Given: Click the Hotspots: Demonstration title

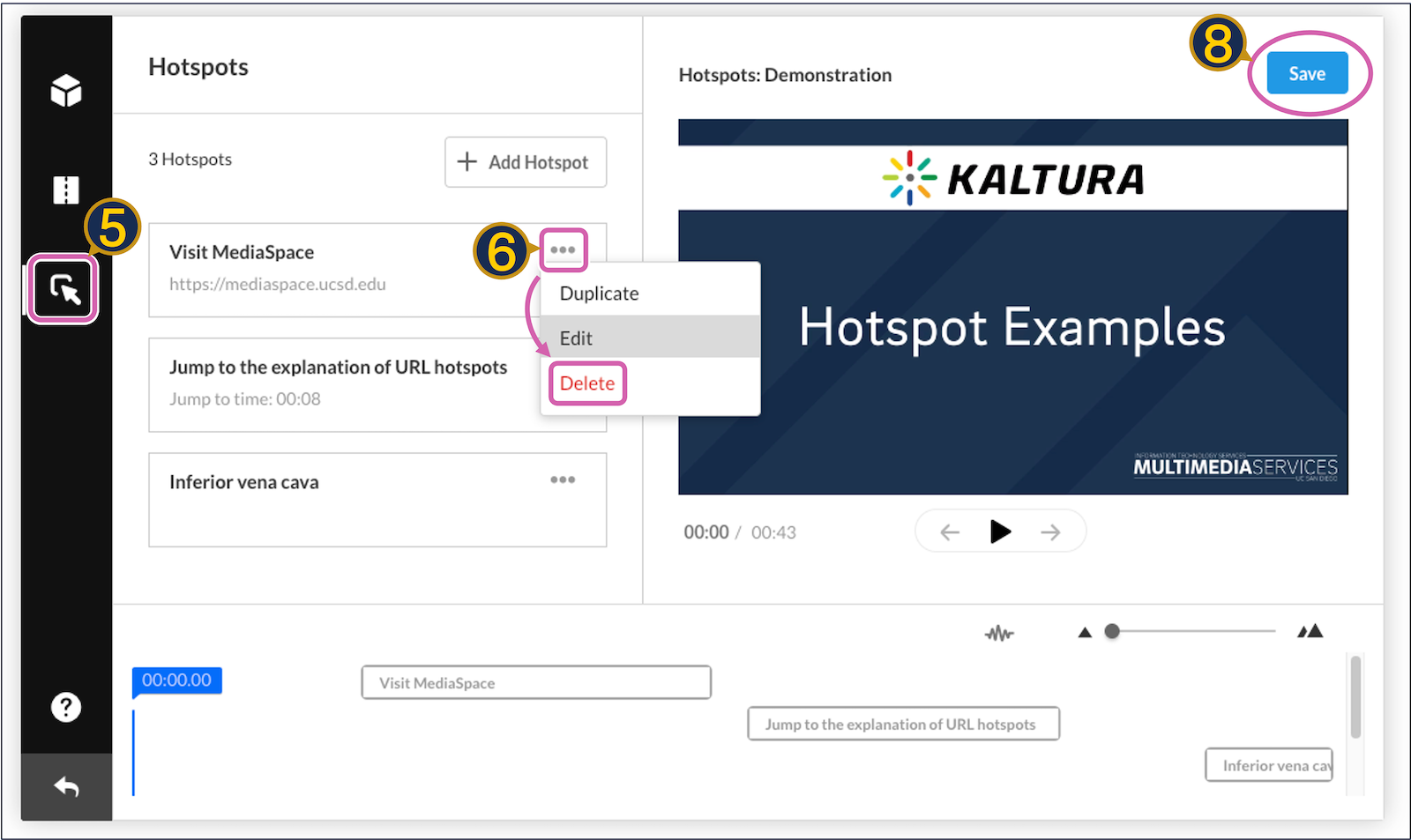Looking at the screenshot, I should click(785, 75).
